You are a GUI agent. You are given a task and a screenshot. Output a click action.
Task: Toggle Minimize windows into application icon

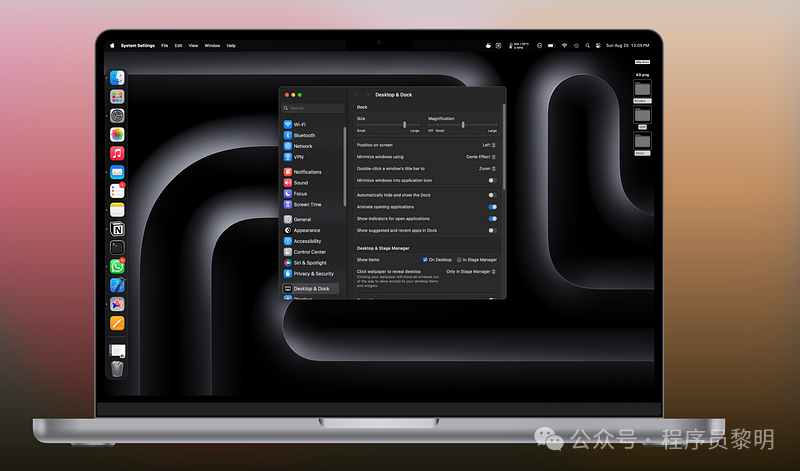pos(492,180)
